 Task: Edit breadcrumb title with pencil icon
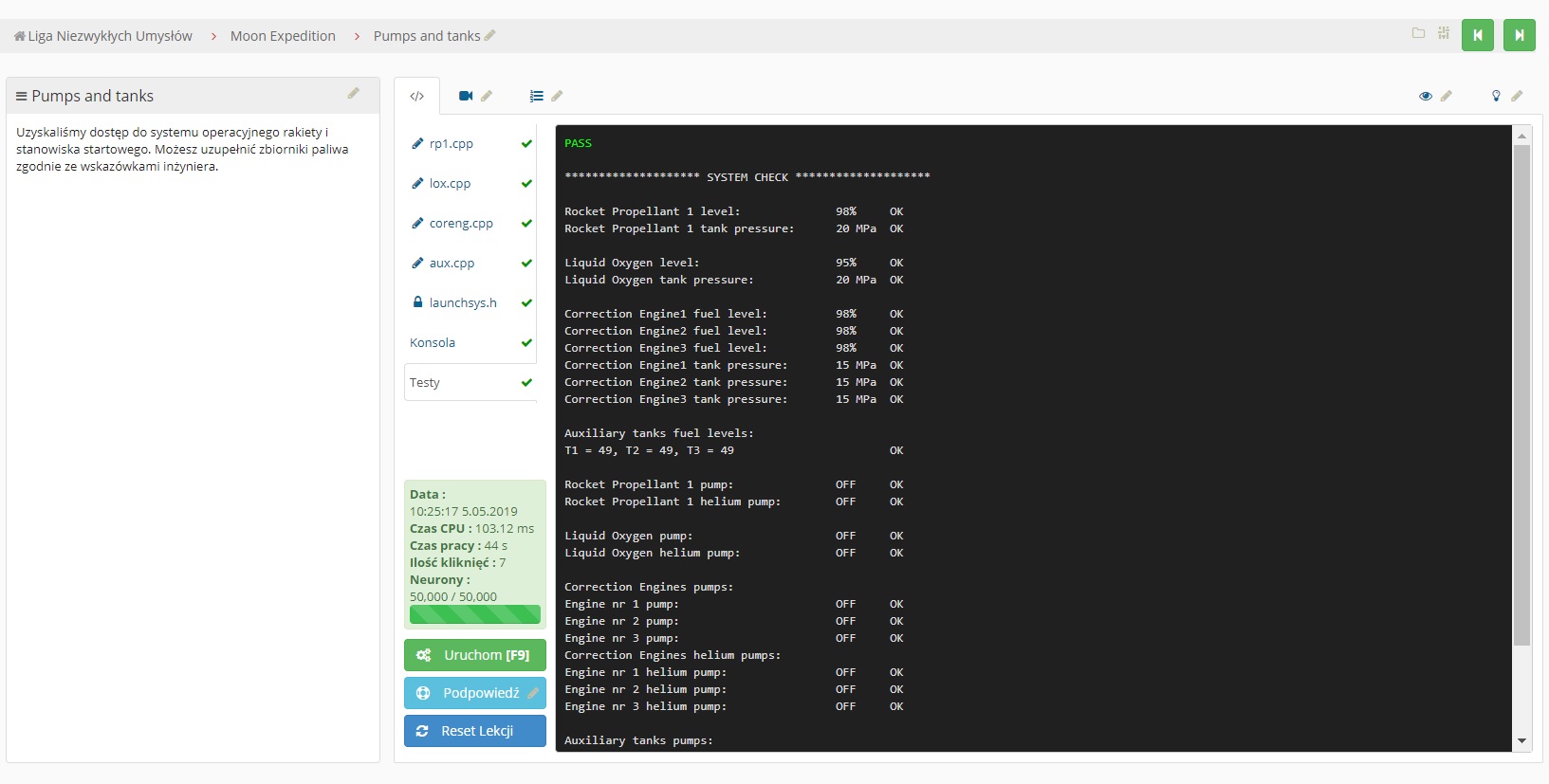489,36
